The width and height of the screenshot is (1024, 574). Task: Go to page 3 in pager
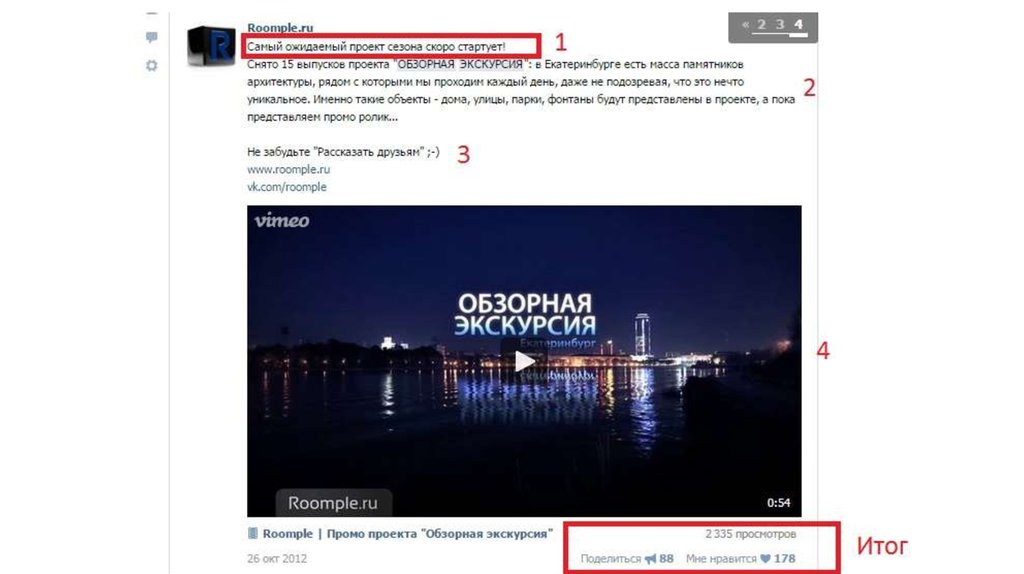[780, 25]
